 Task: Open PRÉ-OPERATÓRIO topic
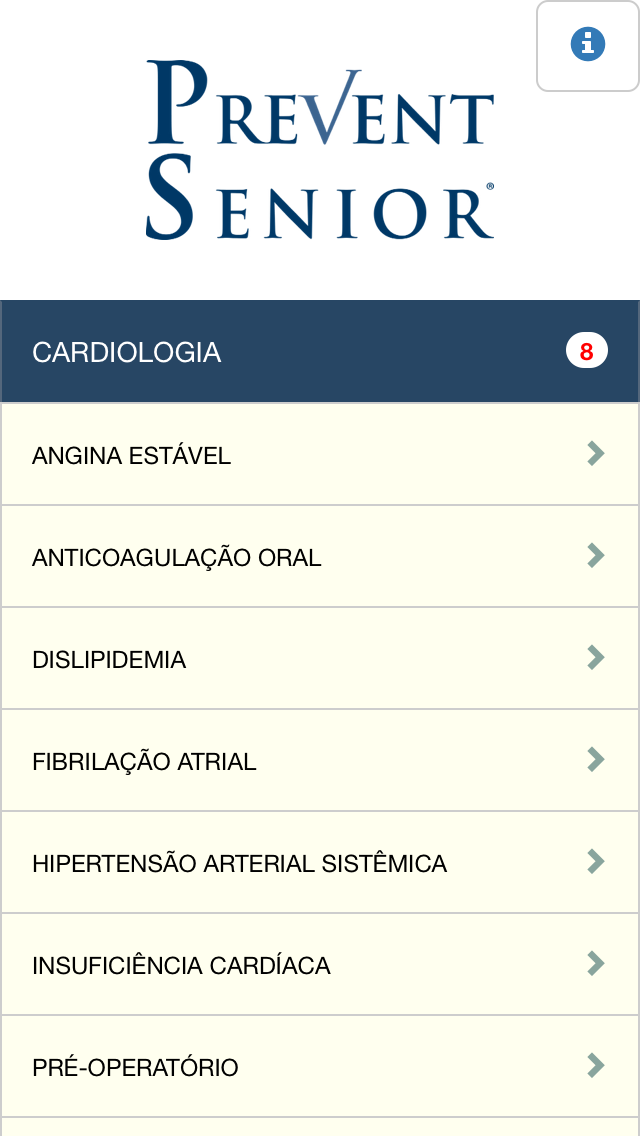pyautogui.click(x=320, y=1067)
